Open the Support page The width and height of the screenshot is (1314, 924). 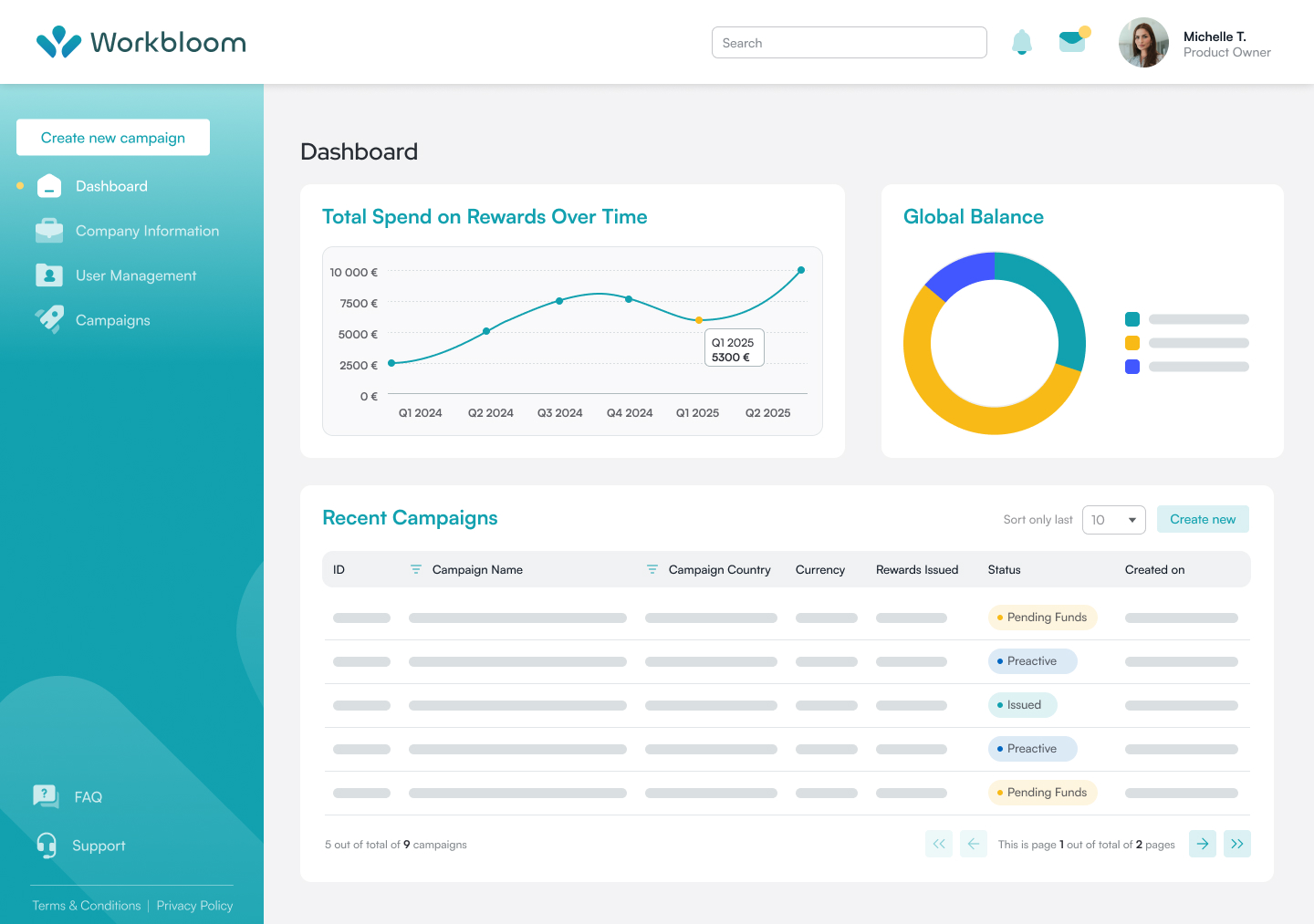tap(99, 846)
